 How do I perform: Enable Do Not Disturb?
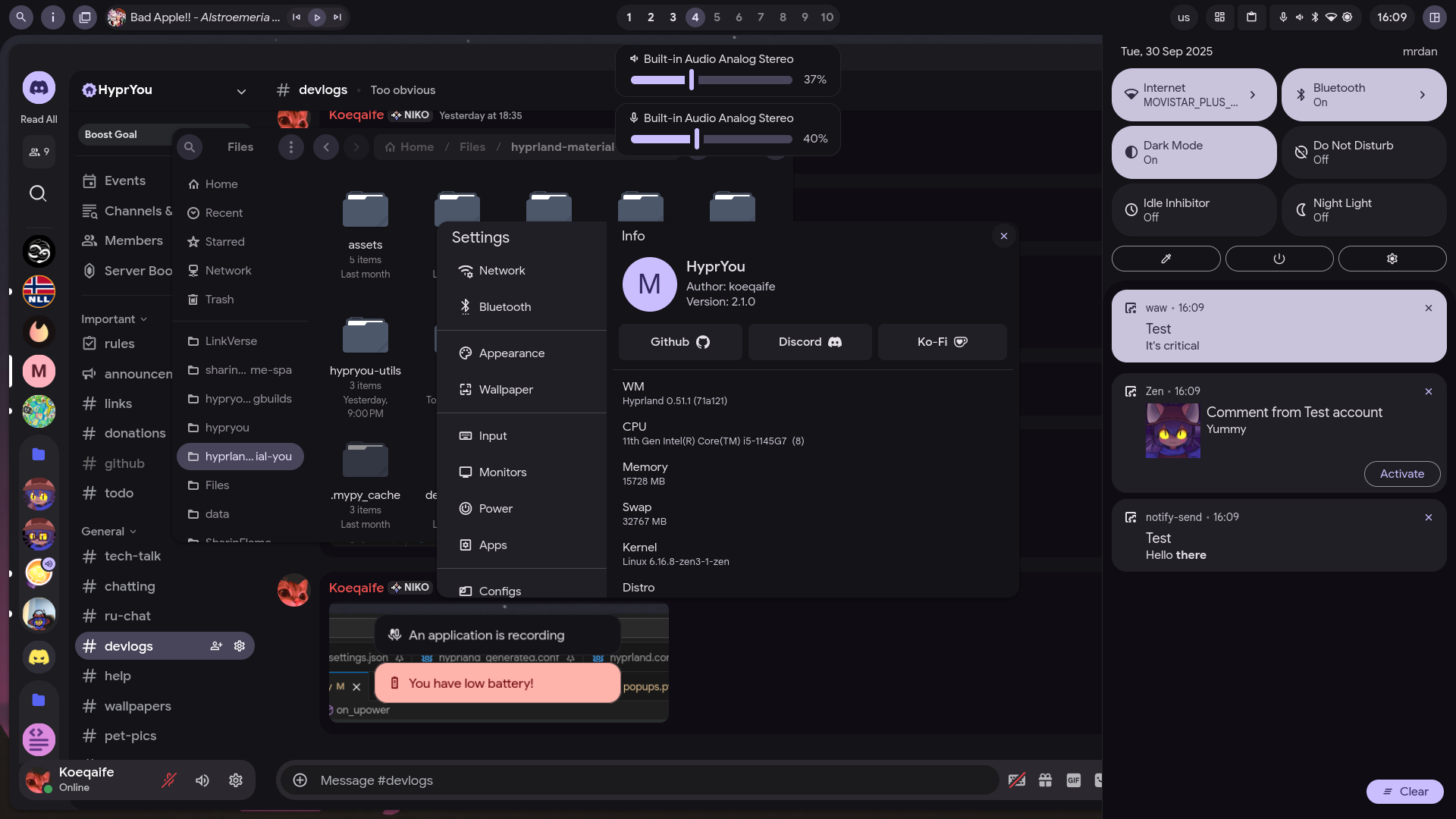tap(1364, 152)
